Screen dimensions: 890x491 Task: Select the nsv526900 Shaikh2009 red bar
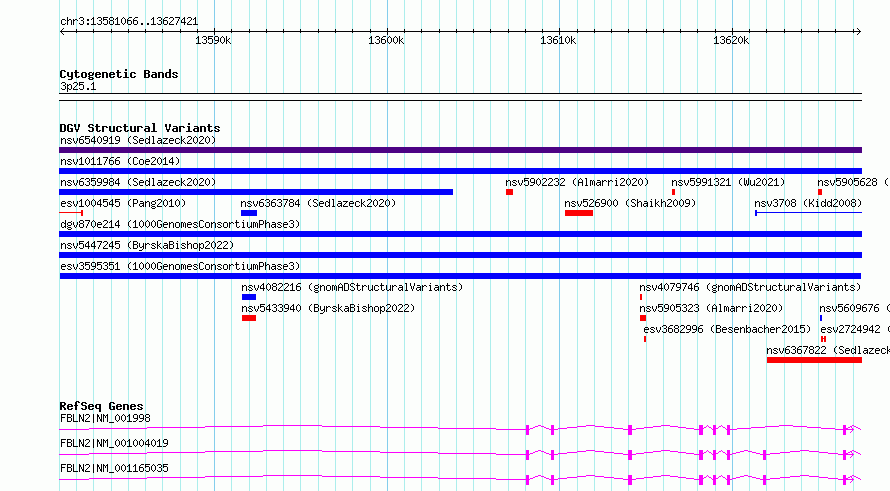[x=579, y=213]
